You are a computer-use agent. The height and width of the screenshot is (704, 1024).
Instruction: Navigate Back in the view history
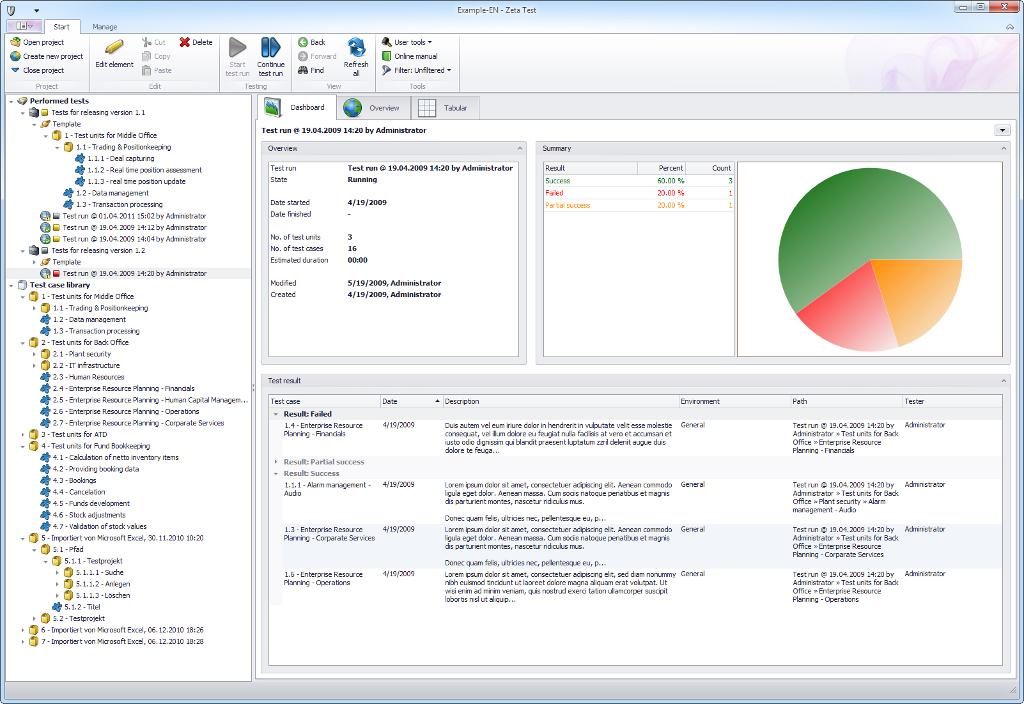(312, 42)
